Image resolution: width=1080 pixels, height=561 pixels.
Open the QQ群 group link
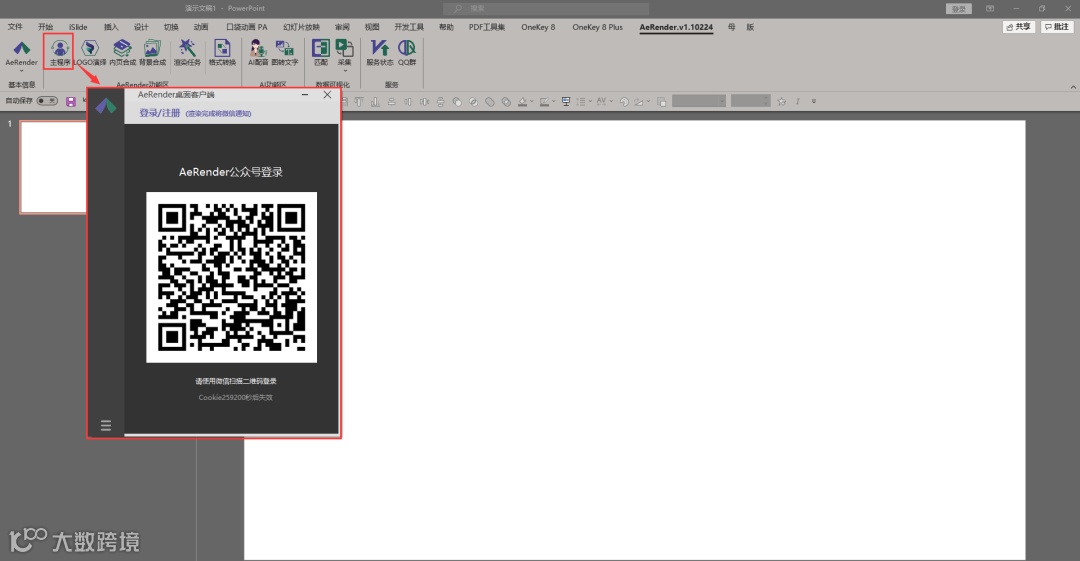[x=407, y=52]
